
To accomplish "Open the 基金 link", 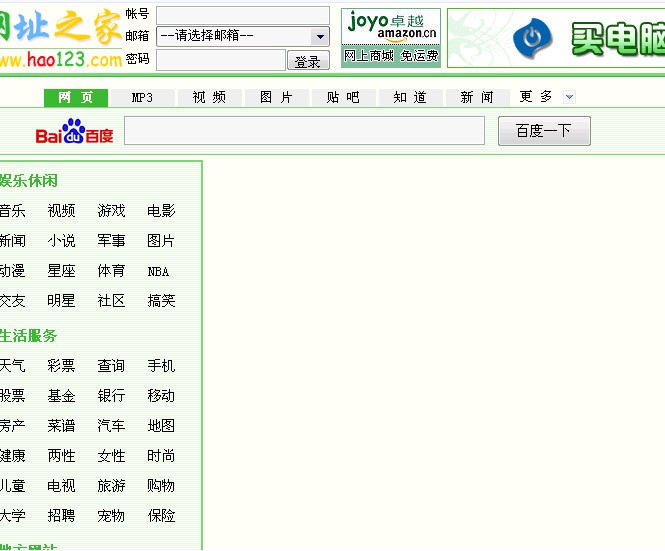I will (61, 396).
